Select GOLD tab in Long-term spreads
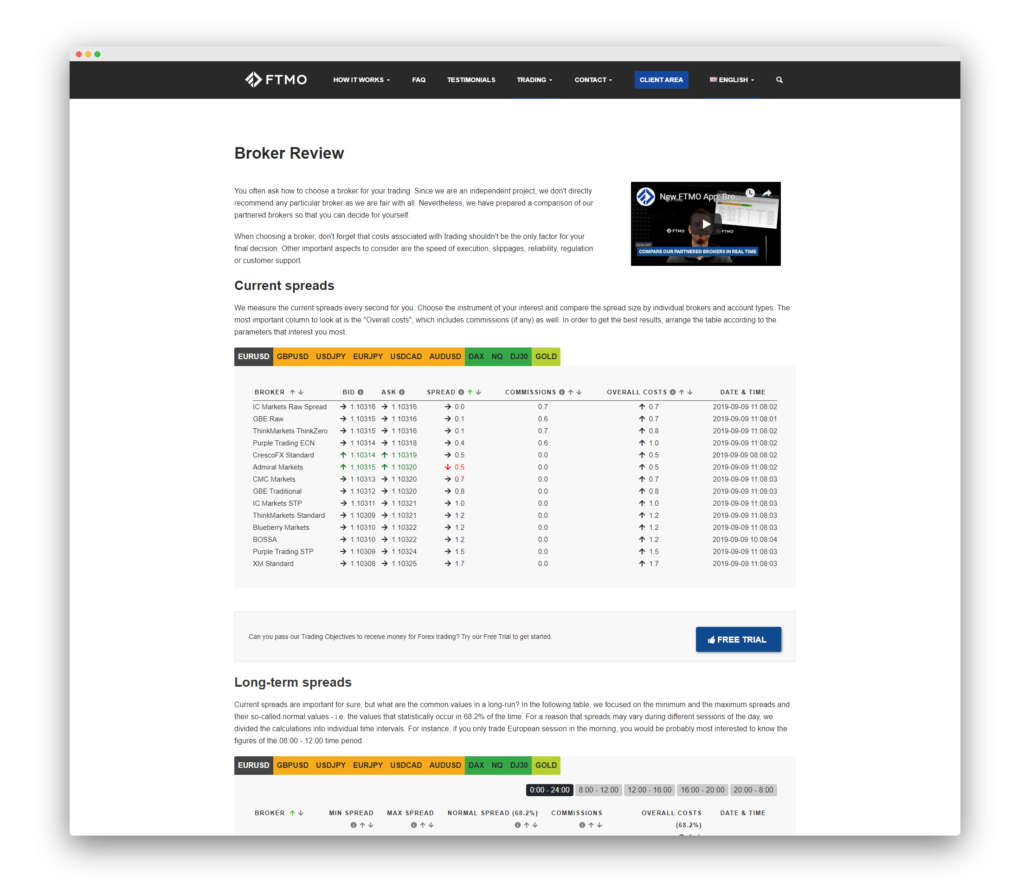 point(546,766)
